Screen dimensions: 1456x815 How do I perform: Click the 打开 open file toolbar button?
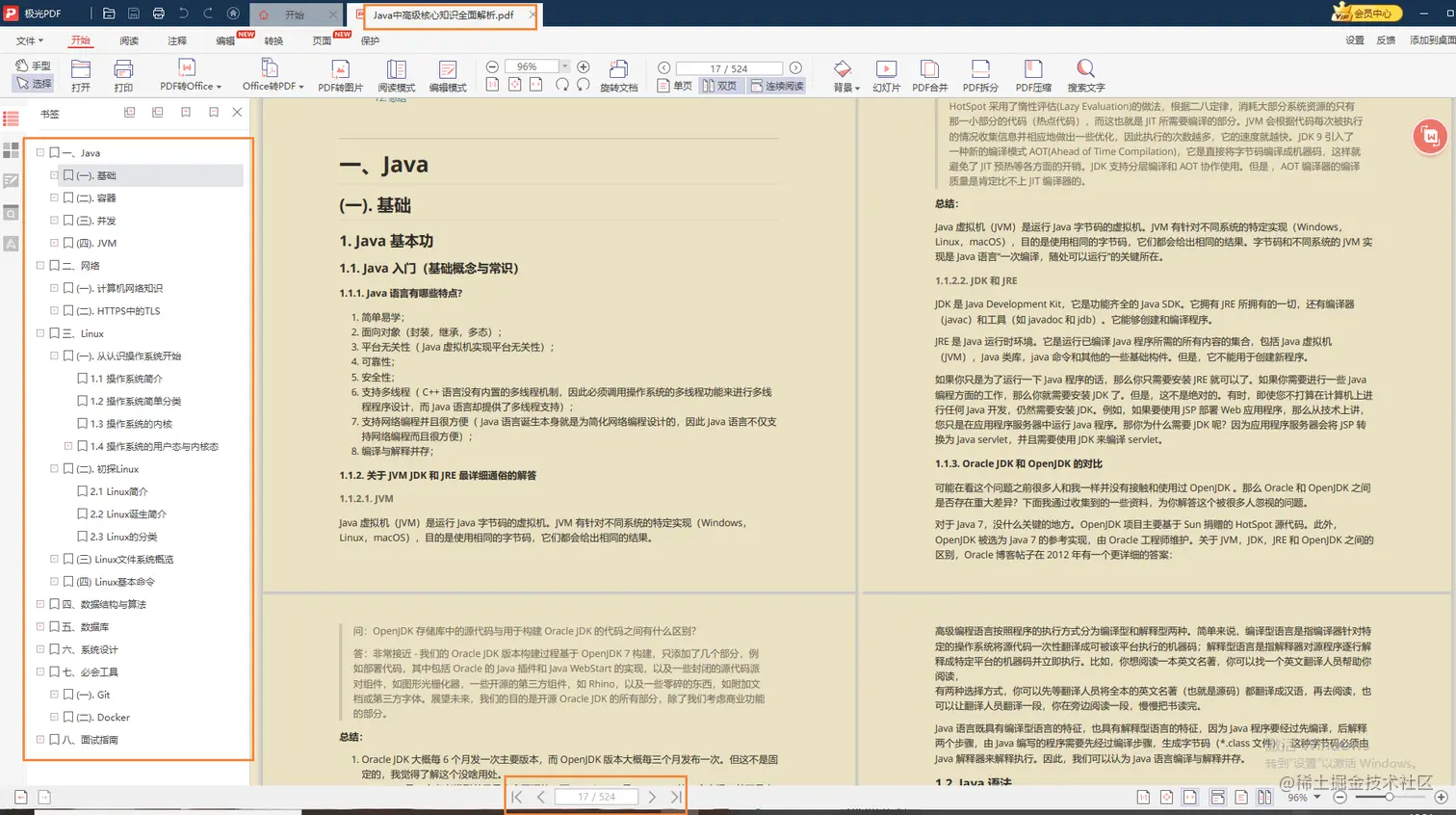point(81,75)
